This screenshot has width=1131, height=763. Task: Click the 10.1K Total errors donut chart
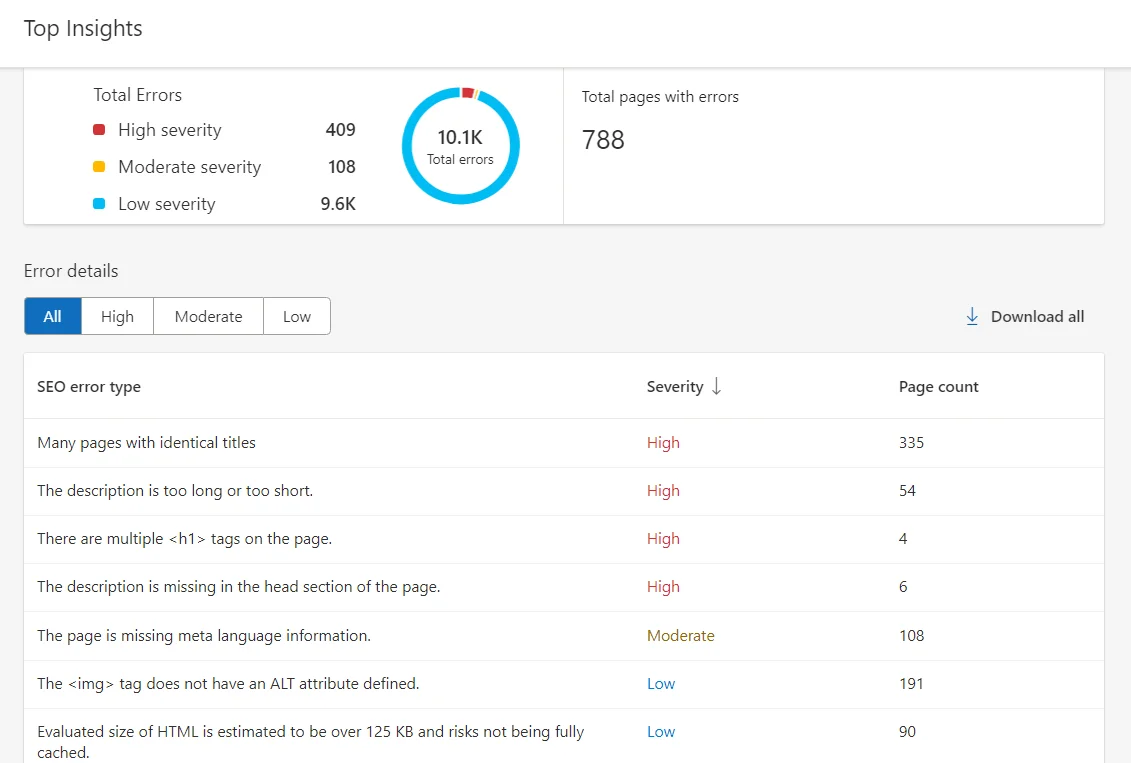coord(460,146)
